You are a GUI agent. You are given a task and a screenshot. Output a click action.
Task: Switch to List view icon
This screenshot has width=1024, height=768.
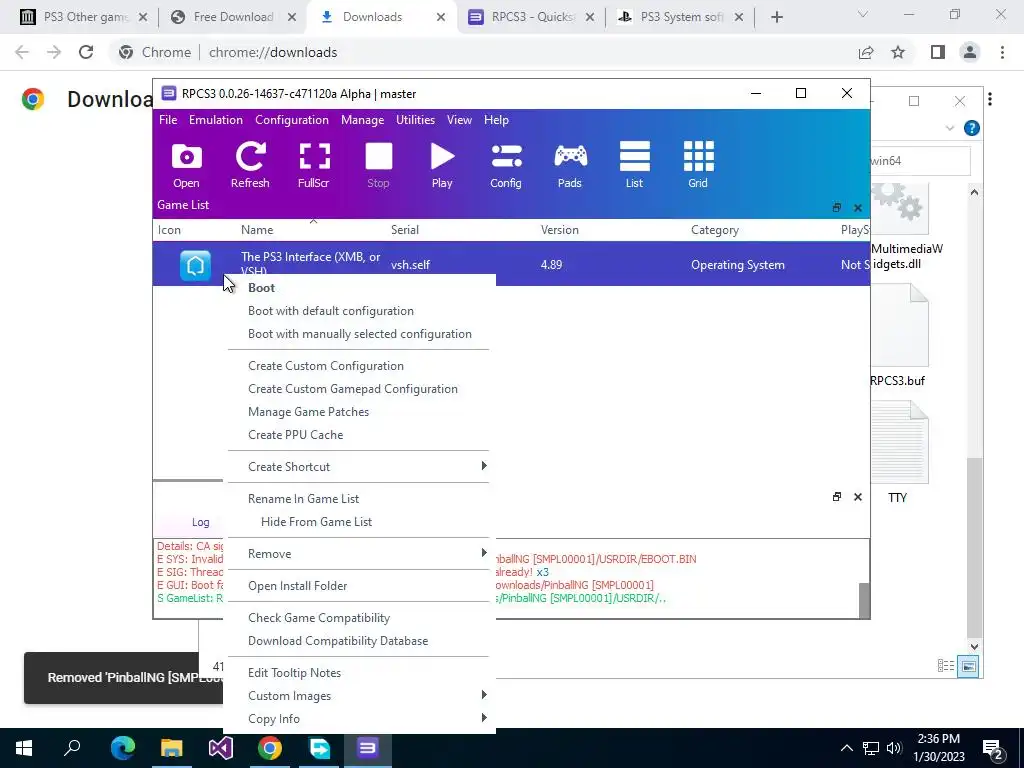(634, 165)
